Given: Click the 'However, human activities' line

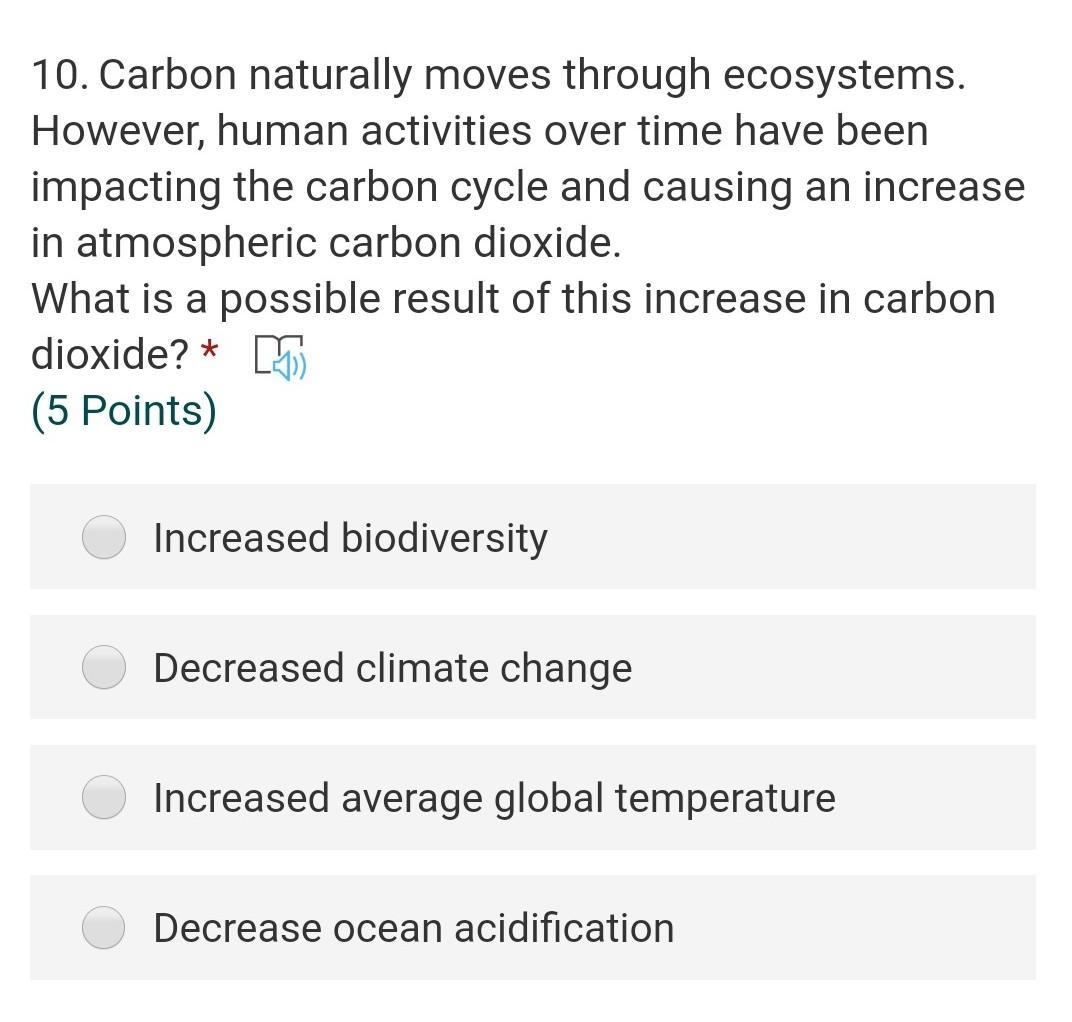Looking at the screenshot, I should (479, 131).
